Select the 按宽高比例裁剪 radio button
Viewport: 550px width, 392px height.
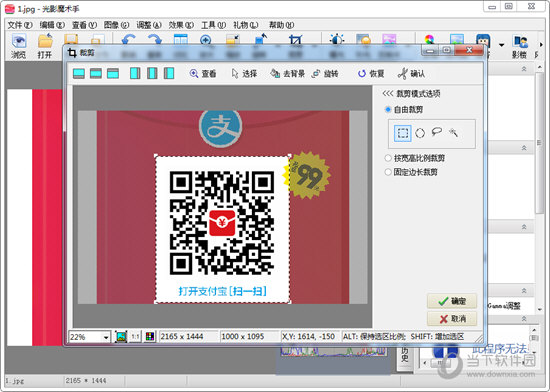388,158
